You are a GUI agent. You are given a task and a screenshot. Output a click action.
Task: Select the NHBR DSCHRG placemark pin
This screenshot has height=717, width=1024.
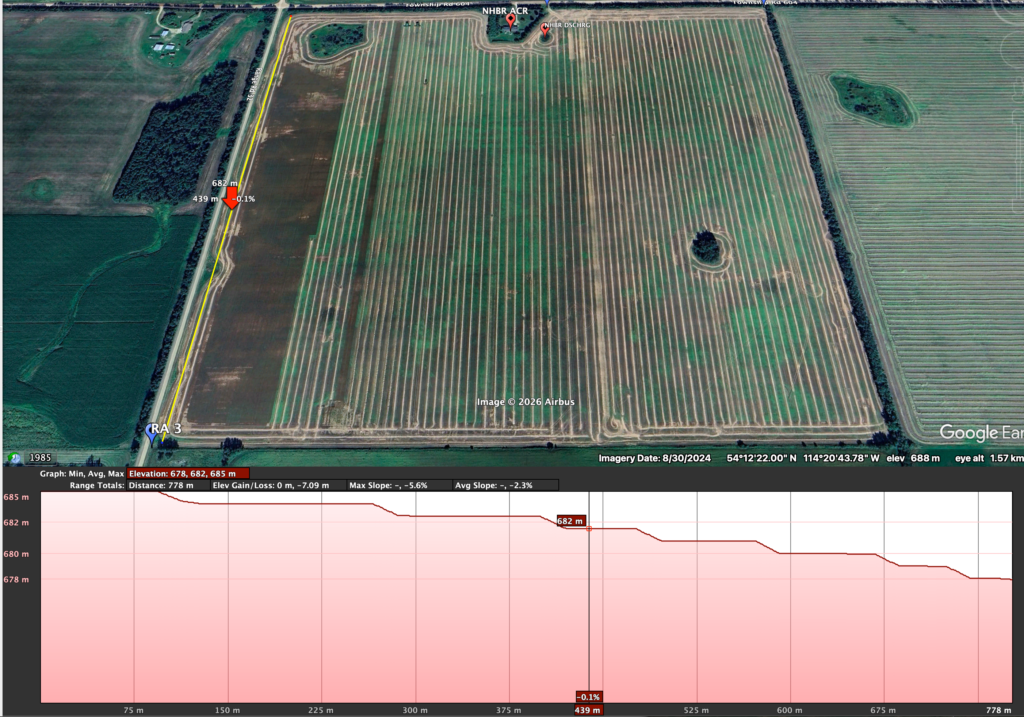pyautogui.click(x=545, y=30)
